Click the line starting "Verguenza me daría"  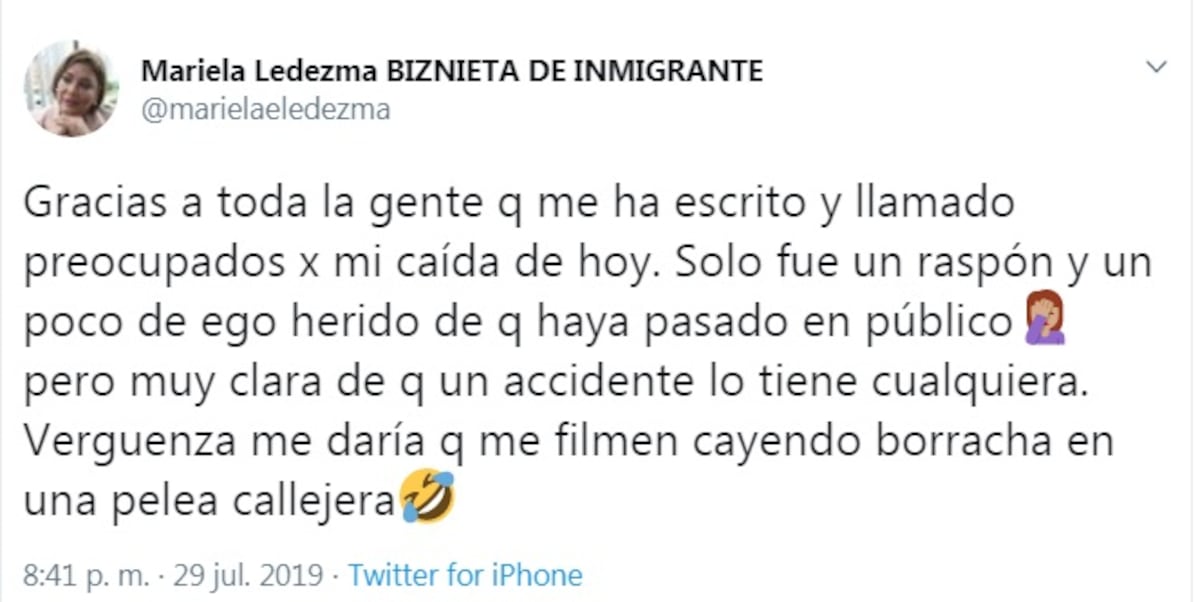[x=567, y=441]
